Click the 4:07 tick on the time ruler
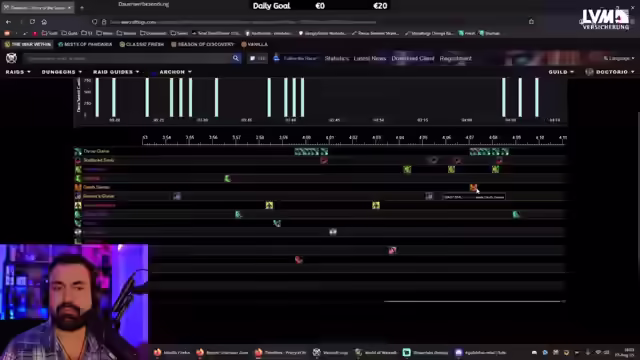The height and width of the screenshot is (360, 640). click(470, 138)
